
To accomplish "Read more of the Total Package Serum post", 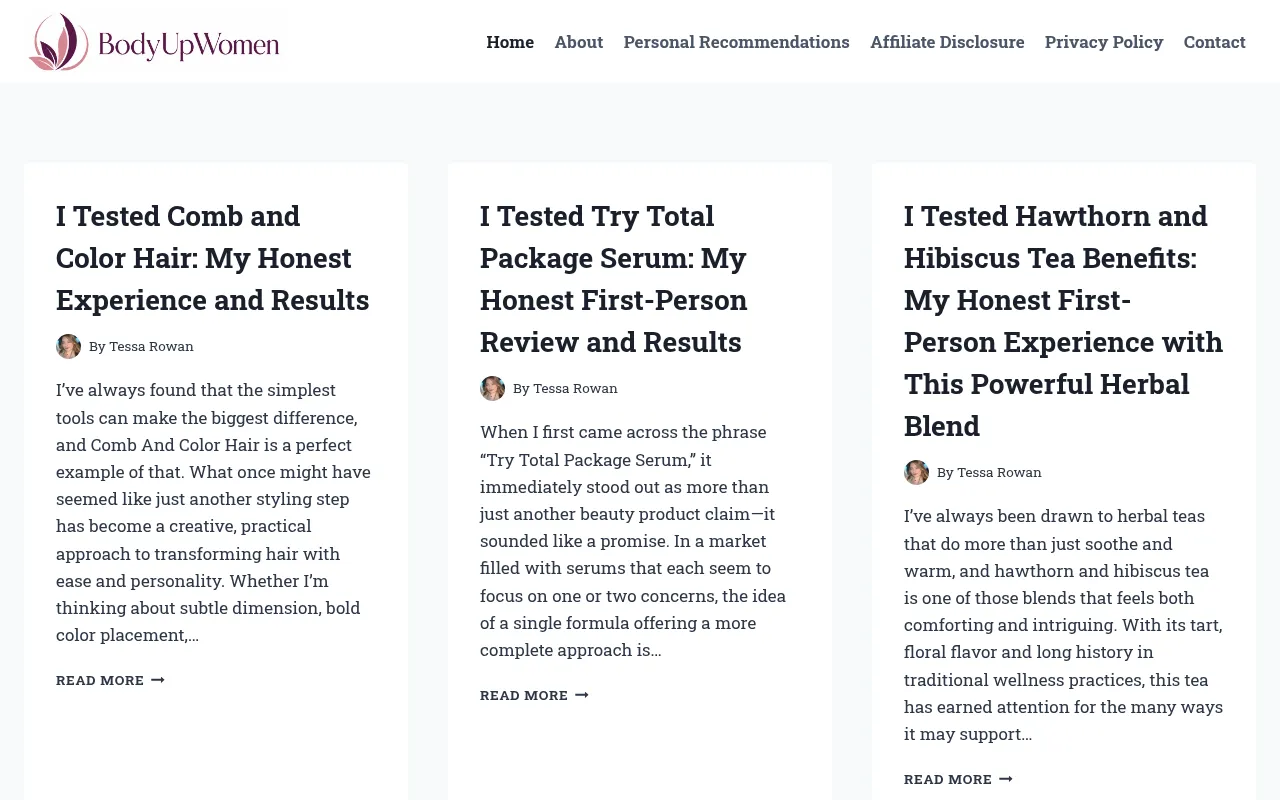I will pos(534,695).
